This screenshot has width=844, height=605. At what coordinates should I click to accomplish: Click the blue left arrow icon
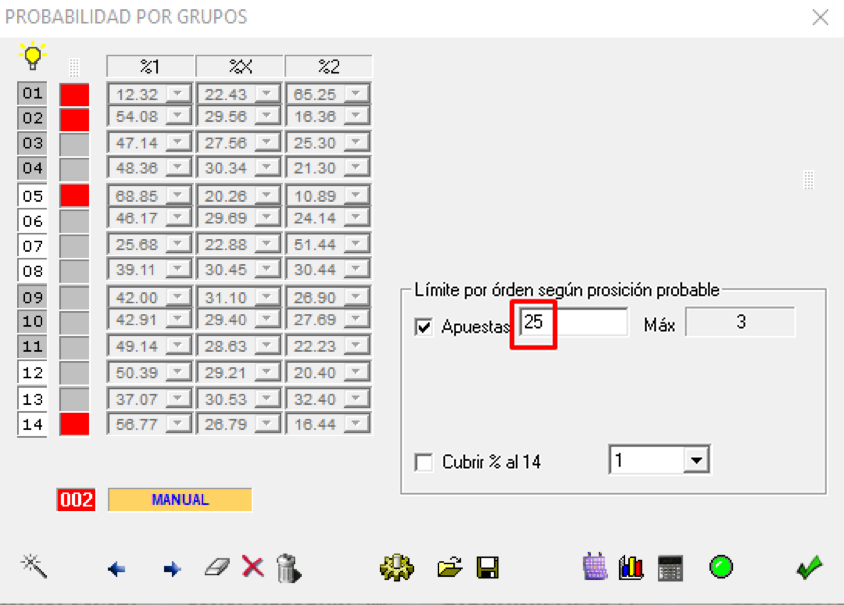(116, 568)
